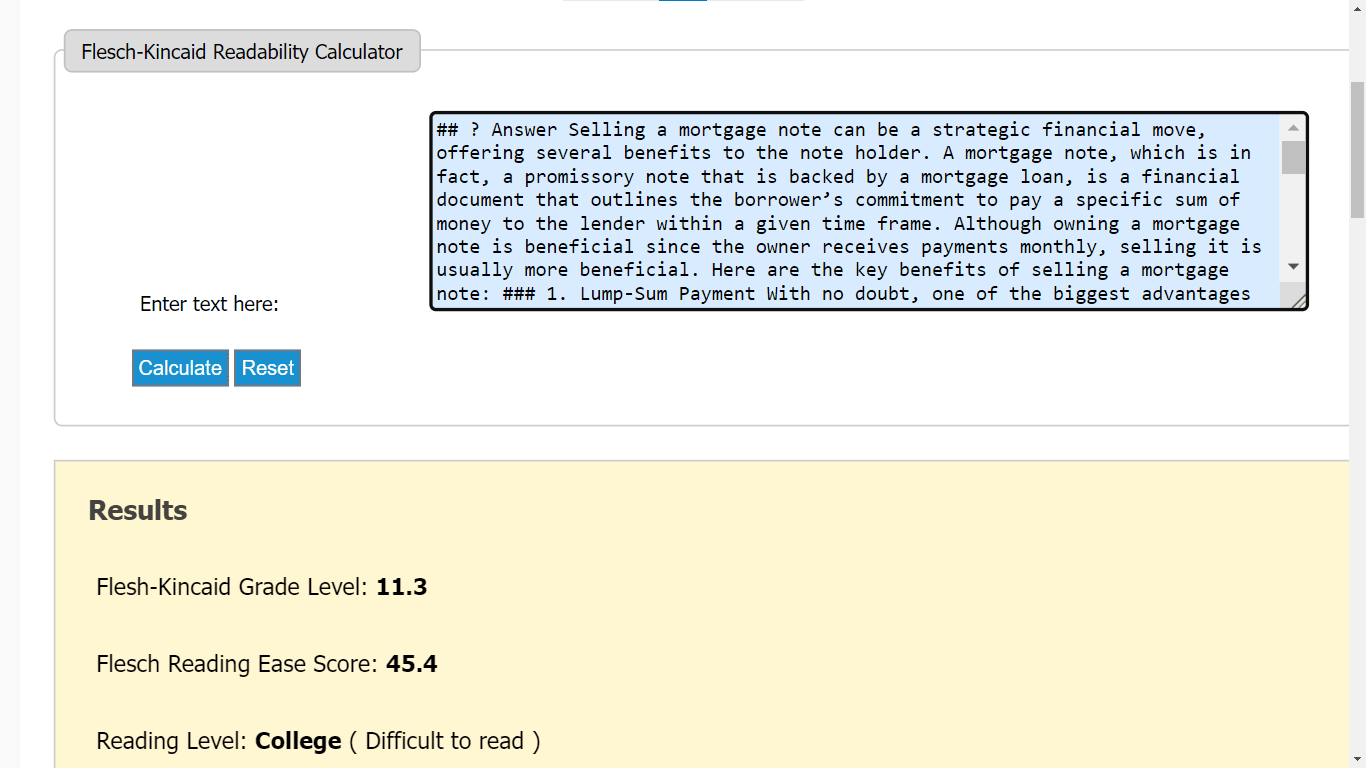This screenshot has height=768, width=1366.
Task: Click the page's vertical scrollbar thumb
Action: (x=1357, y=150)
